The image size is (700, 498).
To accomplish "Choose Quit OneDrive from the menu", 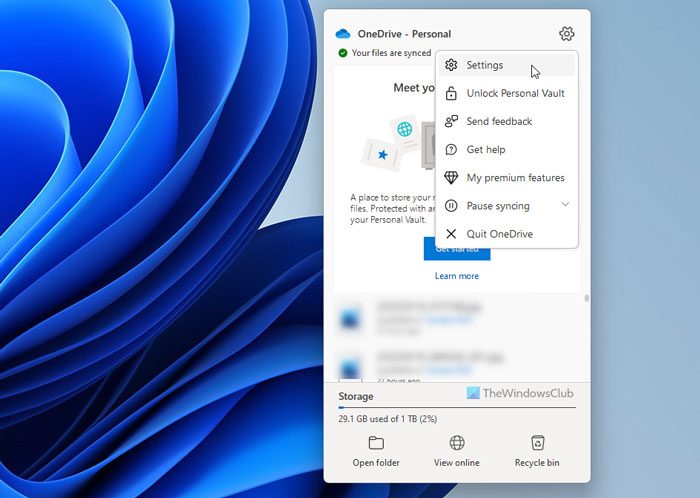I will click(x=507, y=234).
